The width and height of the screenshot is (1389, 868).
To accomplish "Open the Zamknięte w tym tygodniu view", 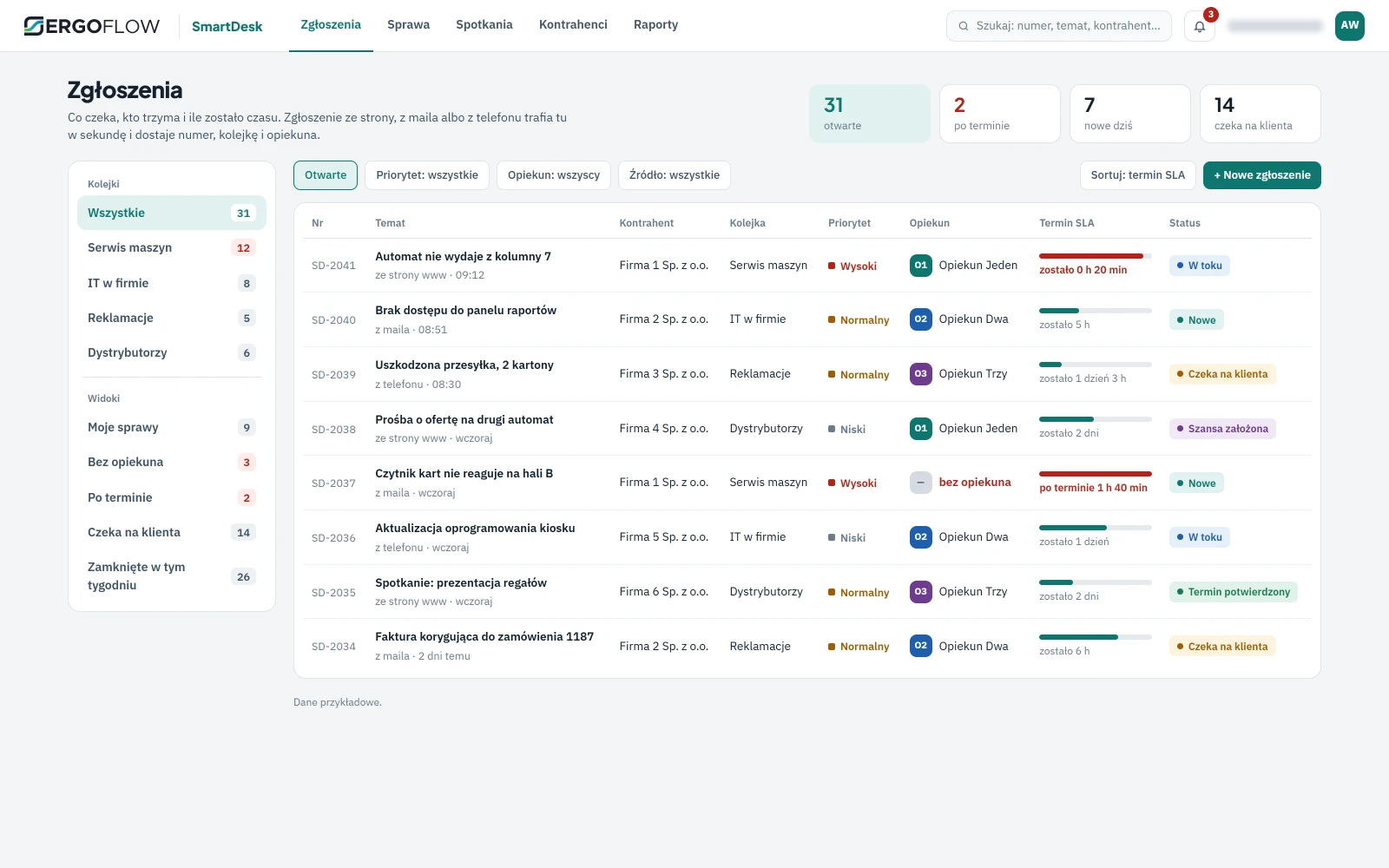I will (172, 576).
